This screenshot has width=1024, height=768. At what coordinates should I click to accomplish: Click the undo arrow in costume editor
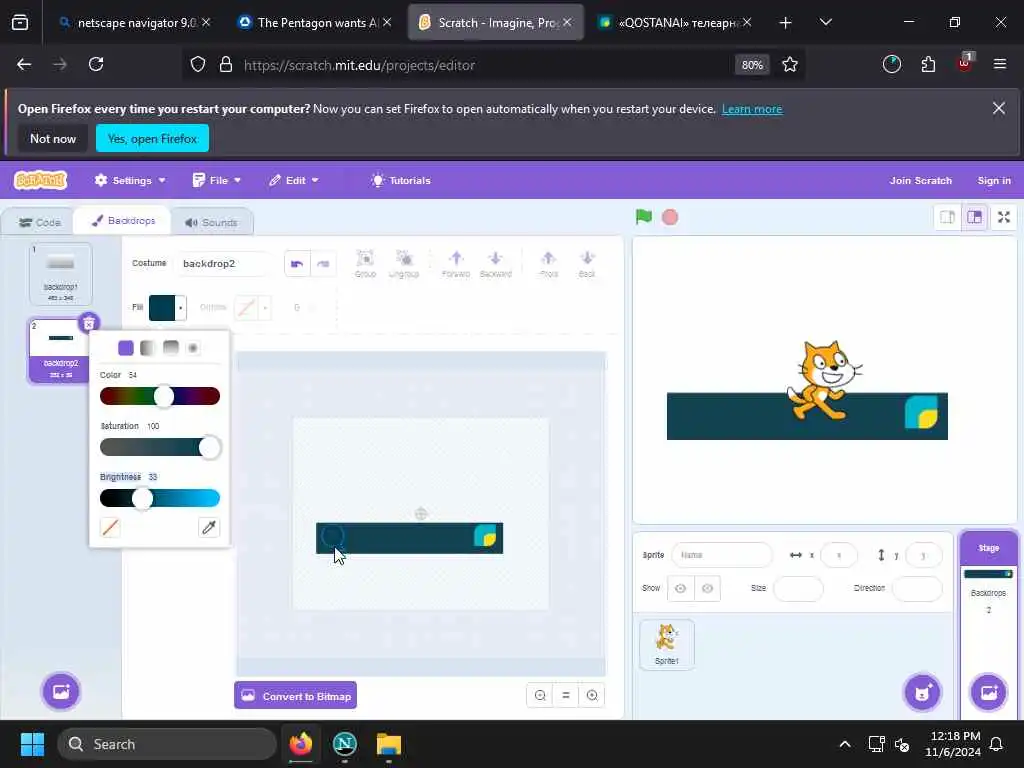coord(297,264)
